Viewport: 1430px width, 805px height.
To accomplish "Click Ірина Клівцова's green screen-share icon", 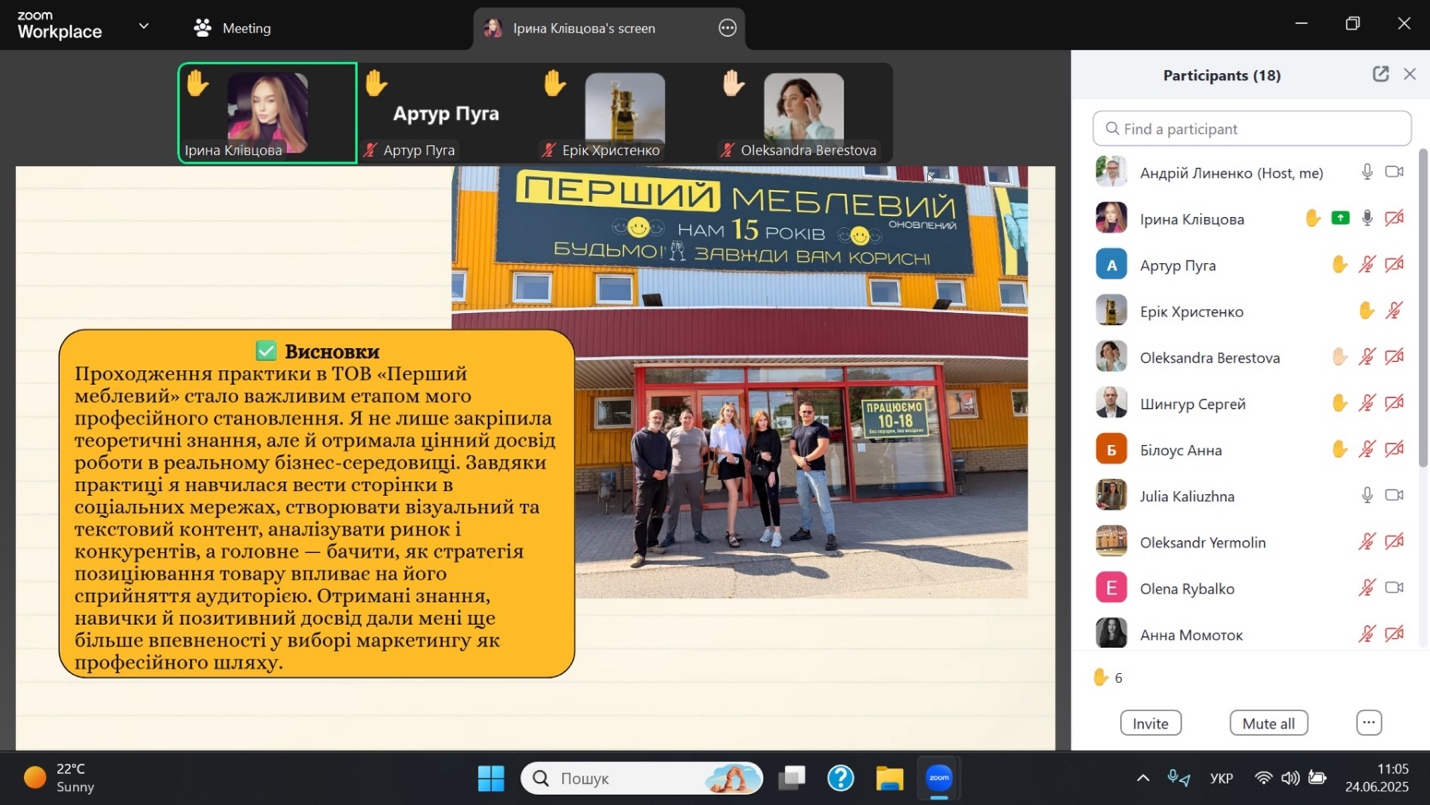I will tap(1340, 218).
